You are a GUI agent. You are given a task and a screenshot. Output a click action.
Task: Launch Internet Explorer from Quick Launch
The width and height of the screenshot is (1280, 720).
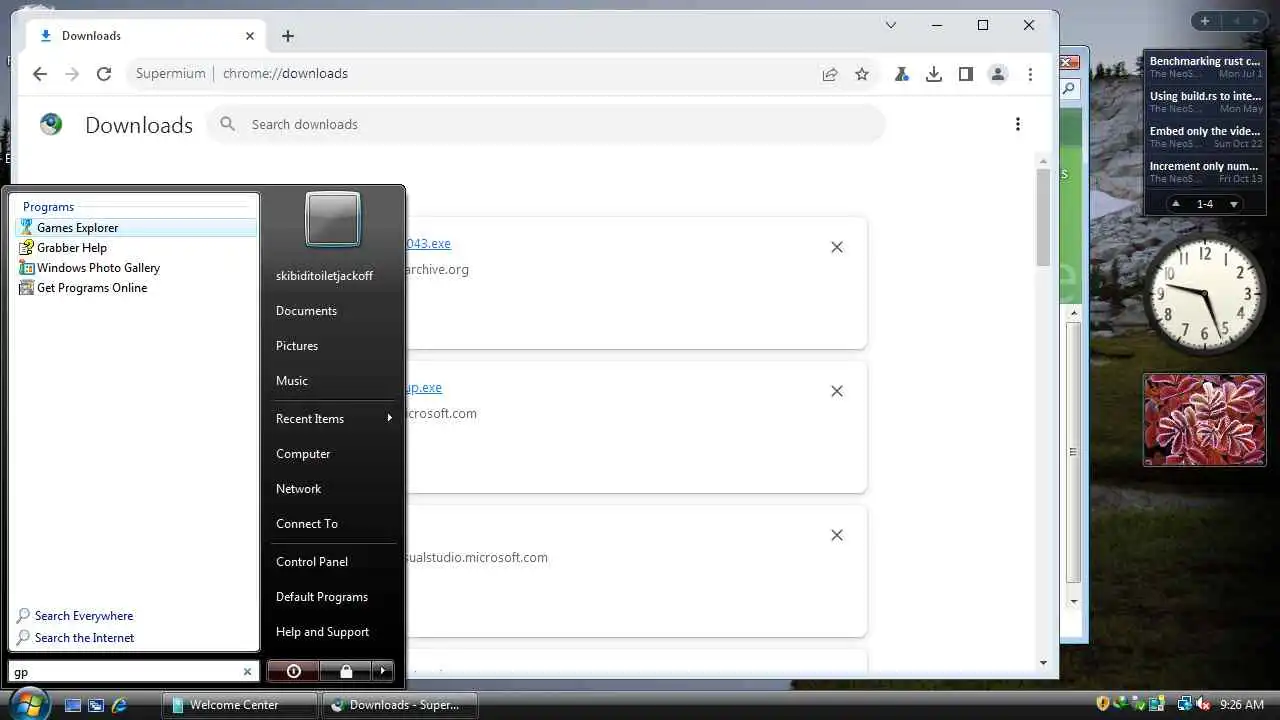[x=119, y=705]
